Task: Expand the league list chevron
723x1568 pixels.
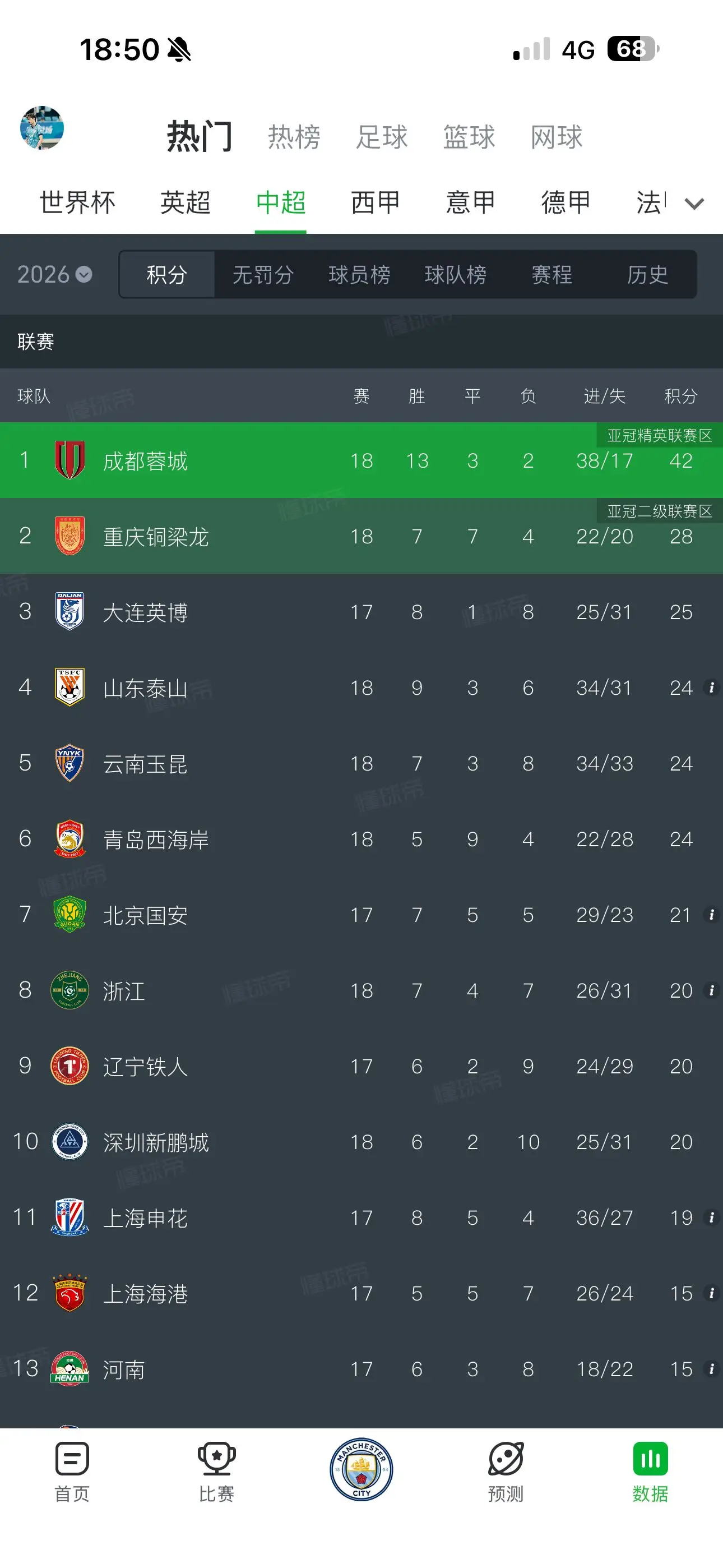Action: [x=694, y=204]
